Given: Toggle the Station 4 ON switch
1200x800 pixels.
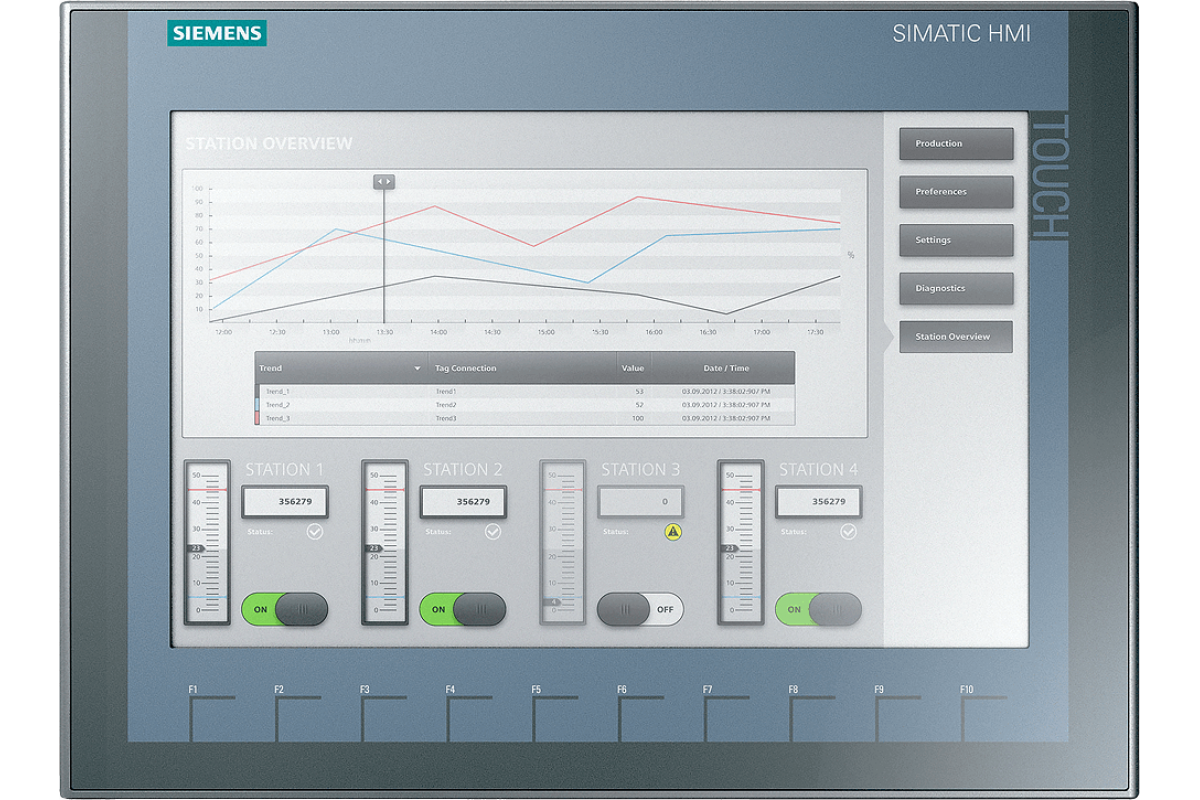Looking at the screenshot, I should (818, 609).
